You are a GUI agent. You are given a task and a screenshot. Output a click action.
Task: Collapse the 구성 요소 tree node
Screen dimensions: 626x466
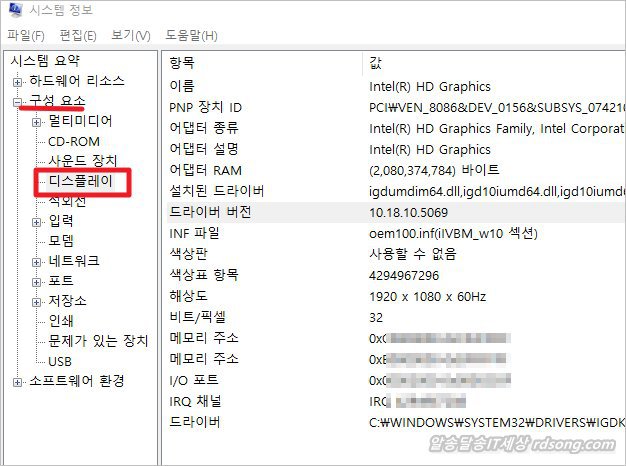(17, 102)
